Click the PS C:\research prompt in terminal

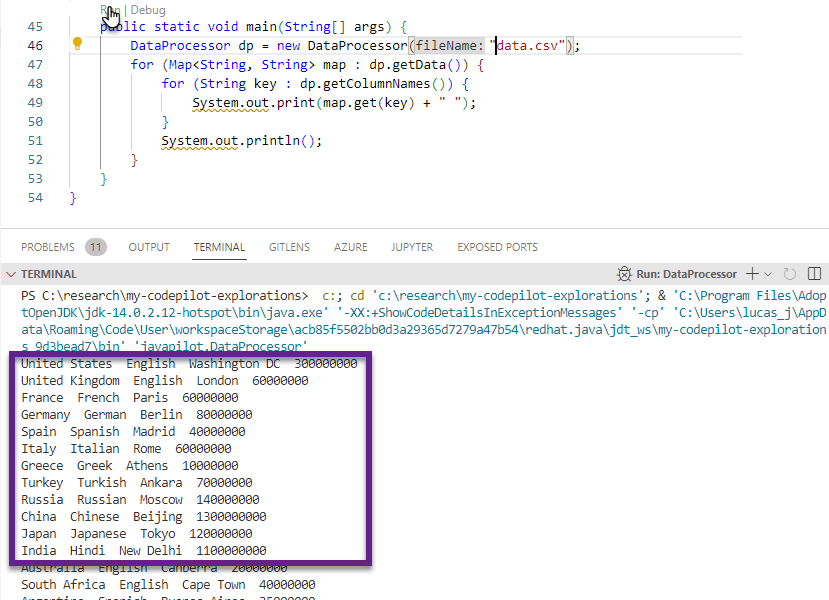point(164,296)
